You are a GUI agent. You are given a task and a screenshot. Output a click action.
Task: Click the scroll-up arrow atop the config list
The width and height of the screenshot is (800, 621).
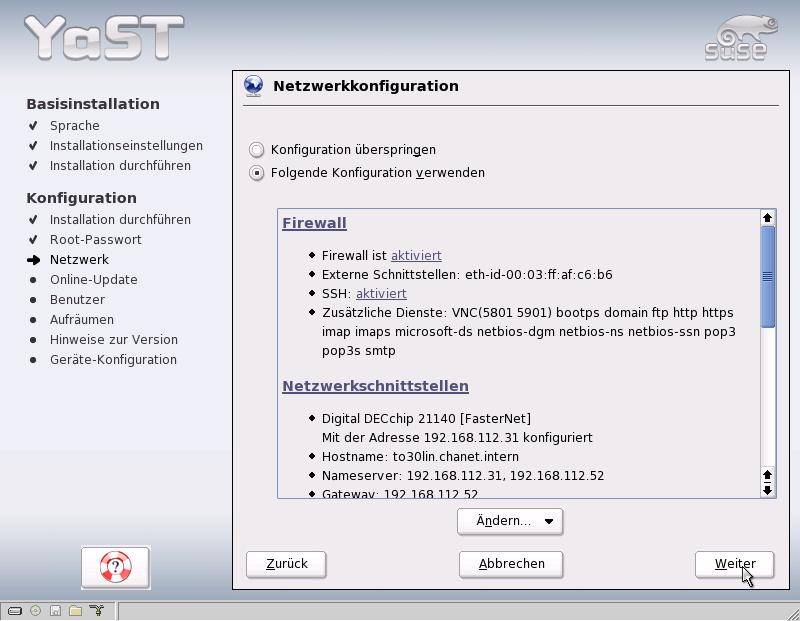click(x=767, y=218)
